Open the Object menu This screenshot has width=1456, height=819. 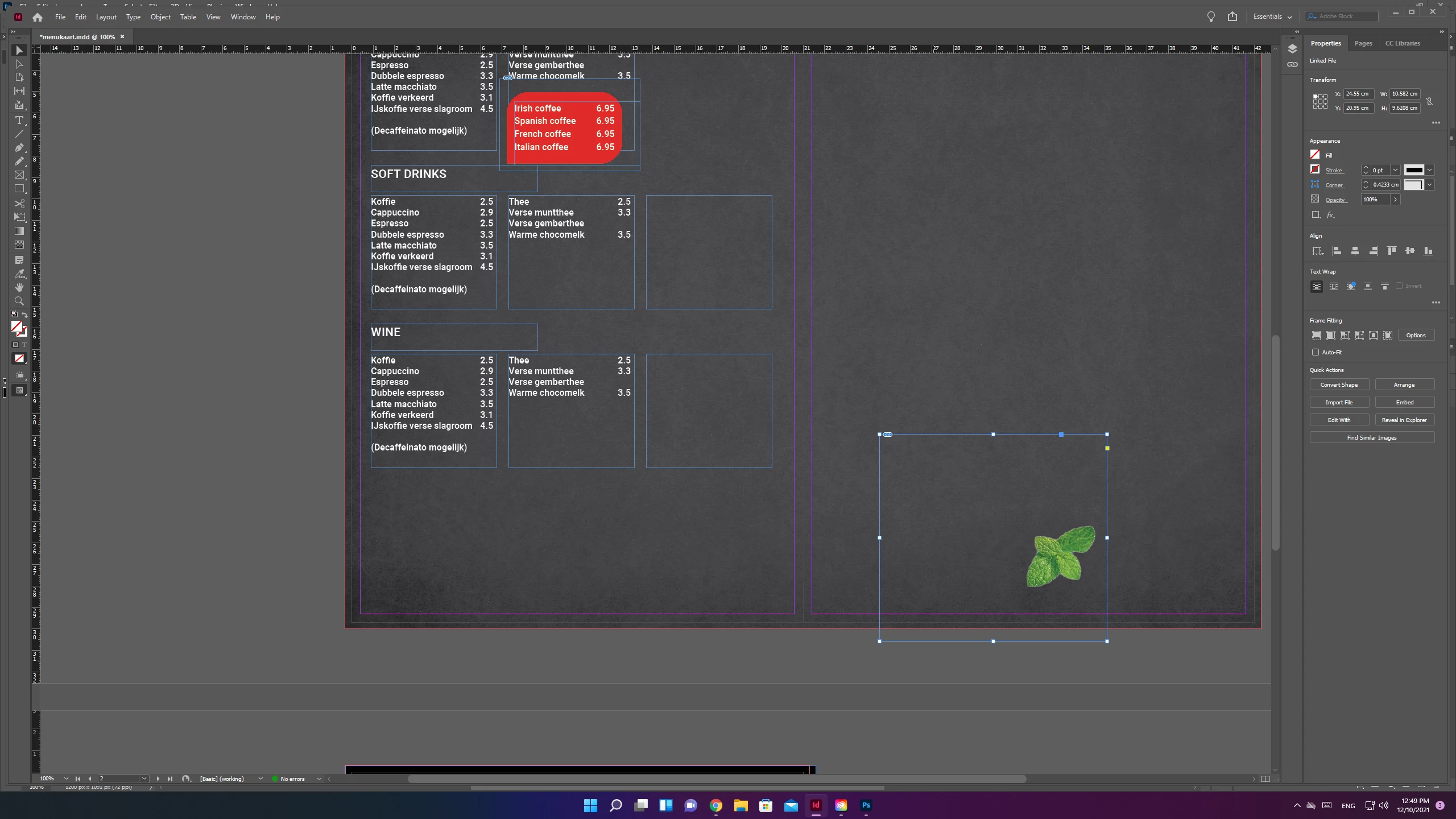[x=160, y=17]
